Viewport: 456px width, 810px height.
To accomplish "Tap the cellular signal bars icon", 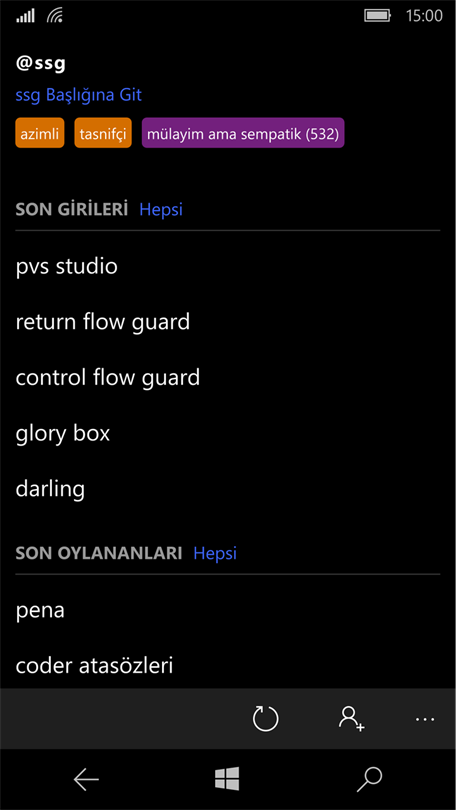I will (x=25, y=17).
